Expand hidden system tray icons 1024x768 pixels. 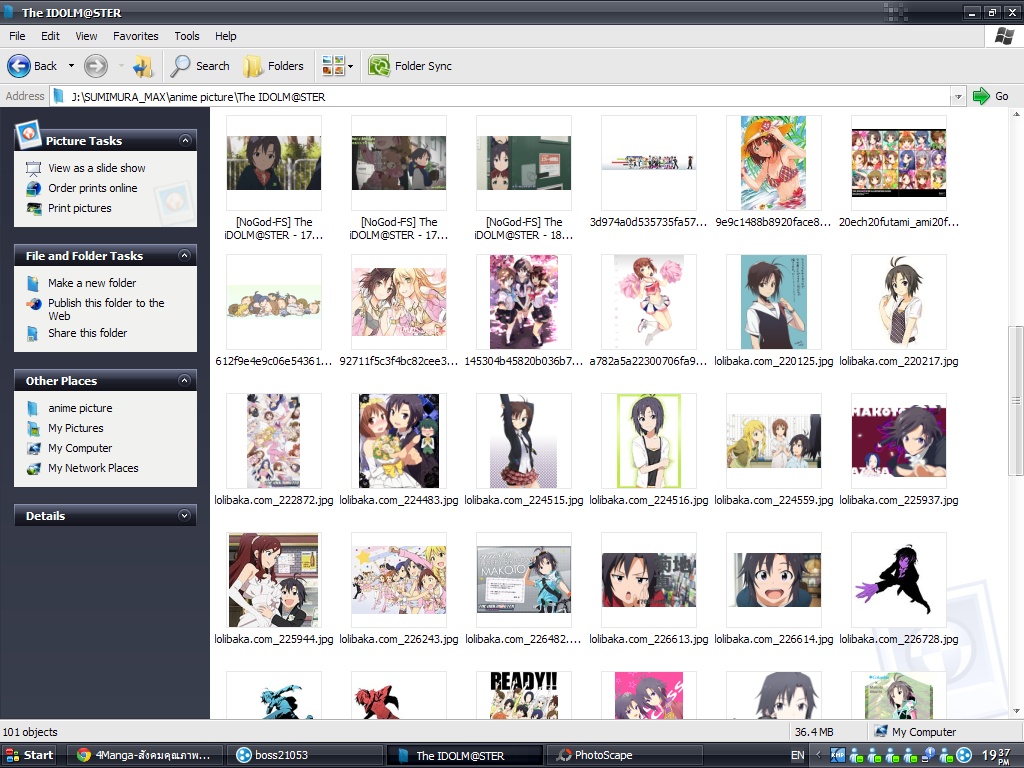tap(818, 756)
